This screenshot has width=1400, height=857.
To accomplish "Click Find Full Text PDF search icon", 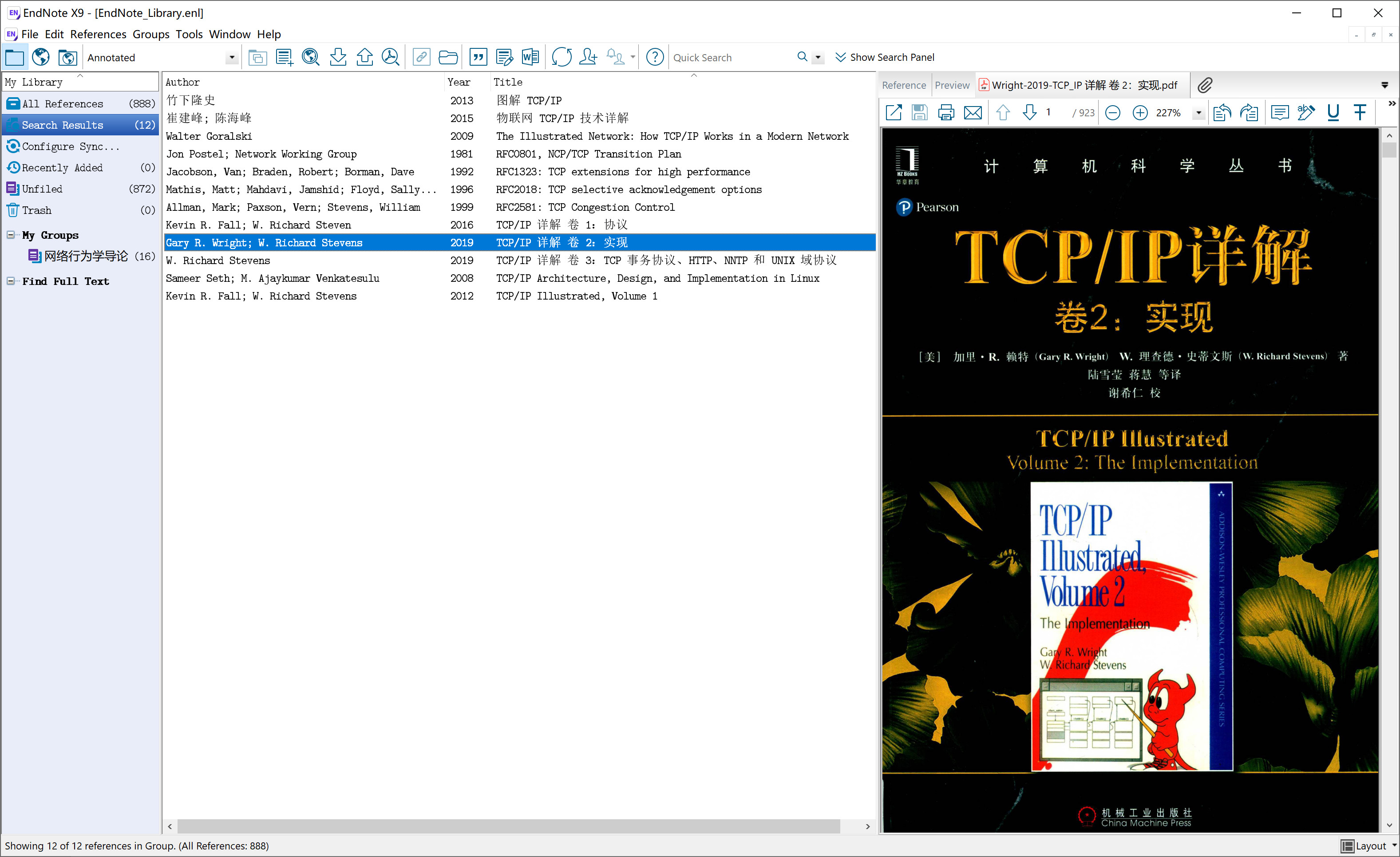I will point(391,57).
